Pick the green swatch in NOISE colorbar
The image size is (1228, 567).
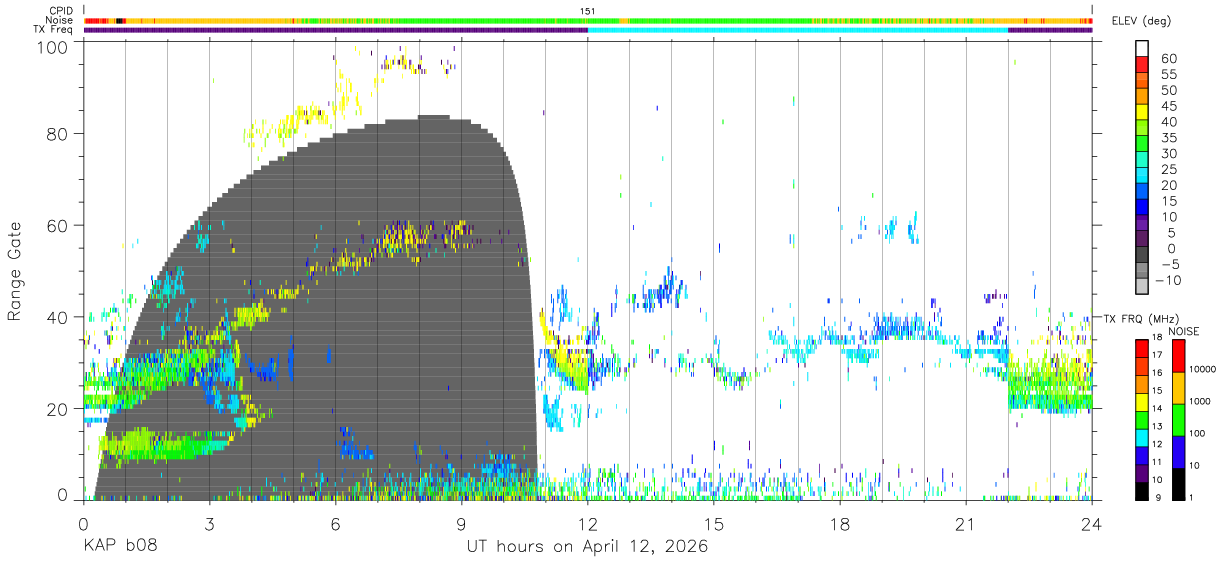pyautogui.click(x=1179, y=418)
